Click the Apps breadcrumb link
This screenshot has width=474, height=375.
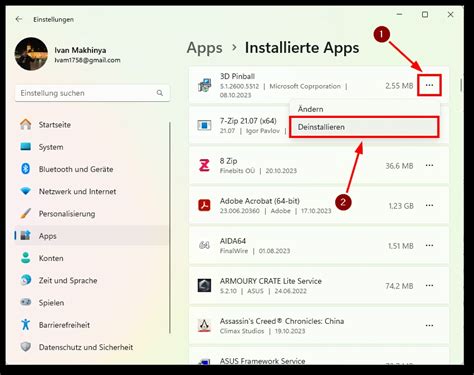pyautogui.click(x=204, y=48)
